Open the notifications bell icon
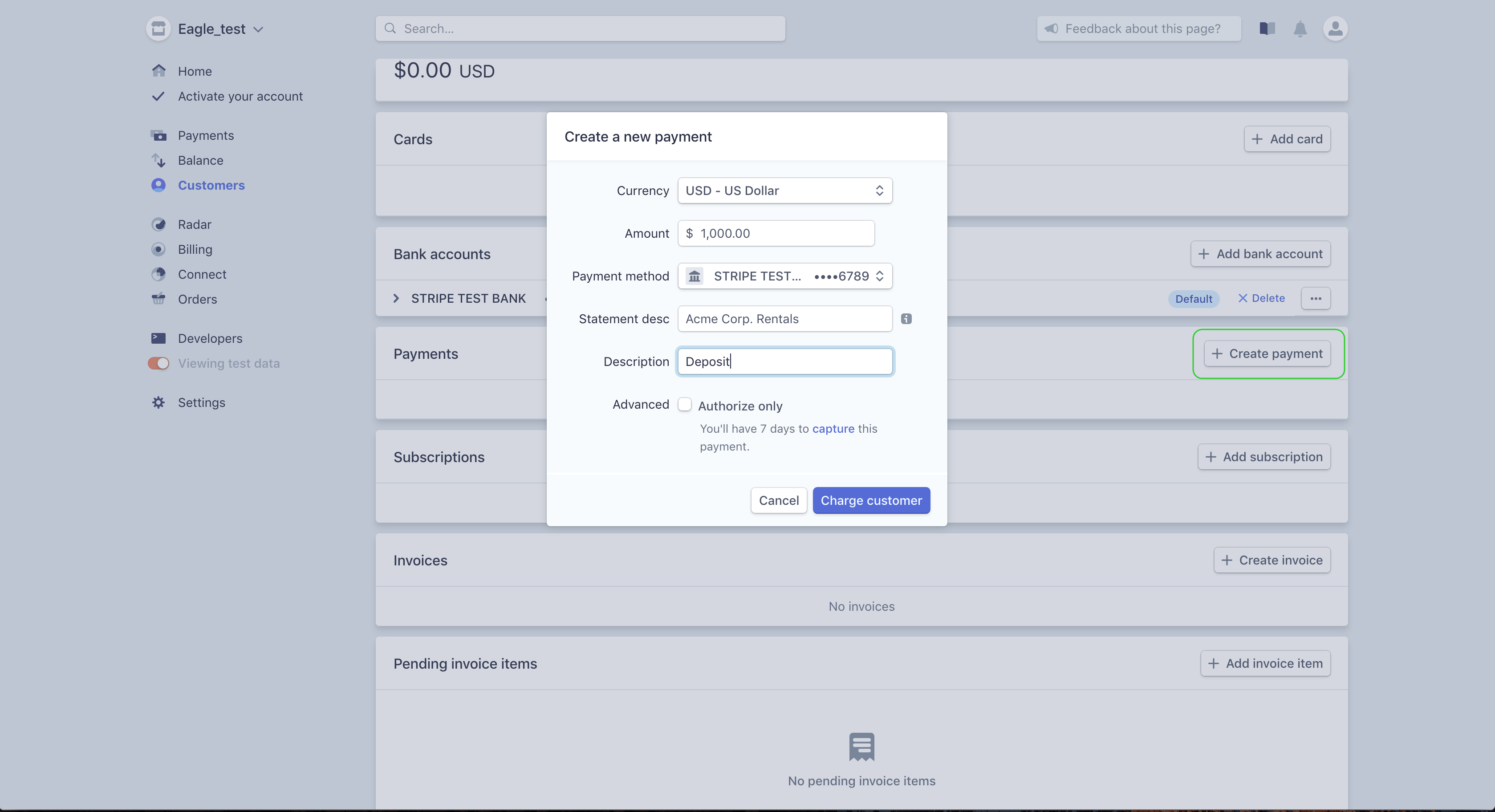This screenshot has width=1495, height=812. click(1300, 29)
